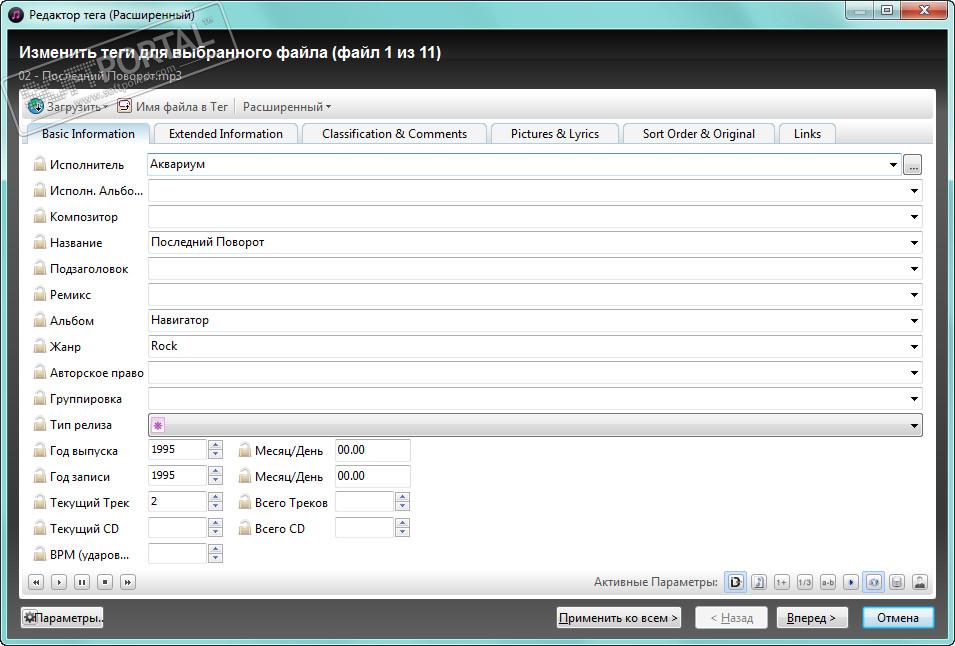This screenshot has width=955, height=646.
Task: Toggle the 'a-b' parameter icon
Action: pos(828,582)
